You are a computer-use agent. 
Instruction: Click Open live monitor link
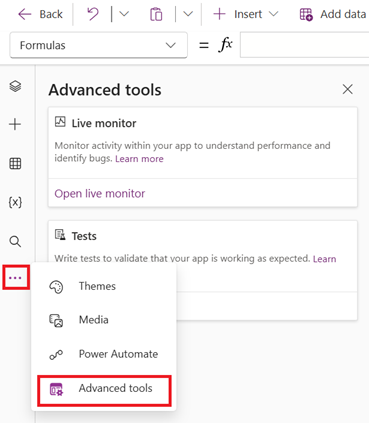(100, 194)
